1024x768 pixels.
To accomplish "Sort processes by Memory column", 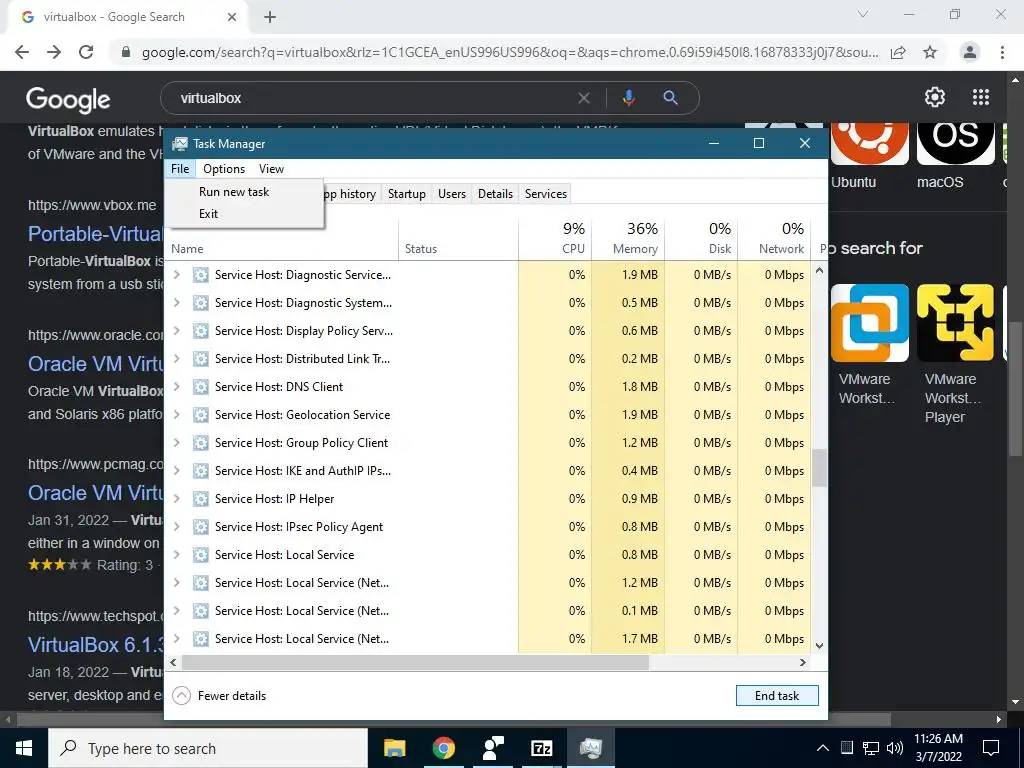I will 628,239.
